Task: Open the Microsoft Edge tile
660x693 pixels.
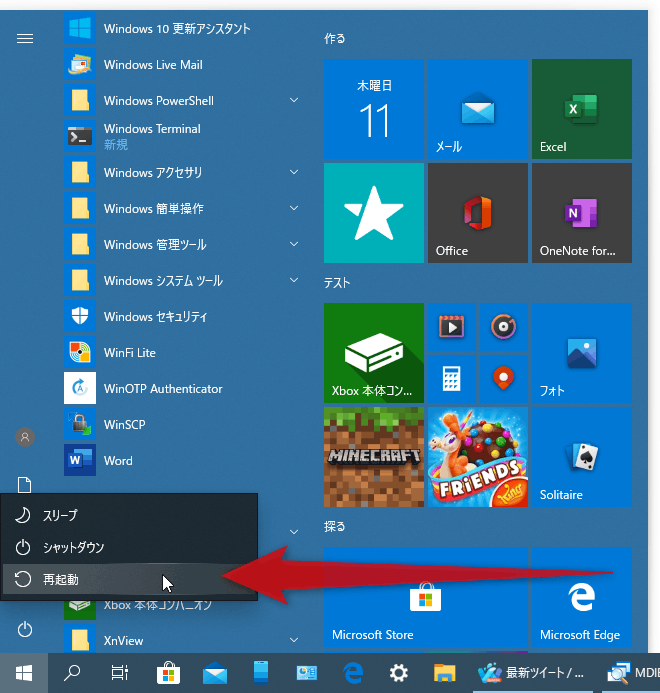Action: 582,597
